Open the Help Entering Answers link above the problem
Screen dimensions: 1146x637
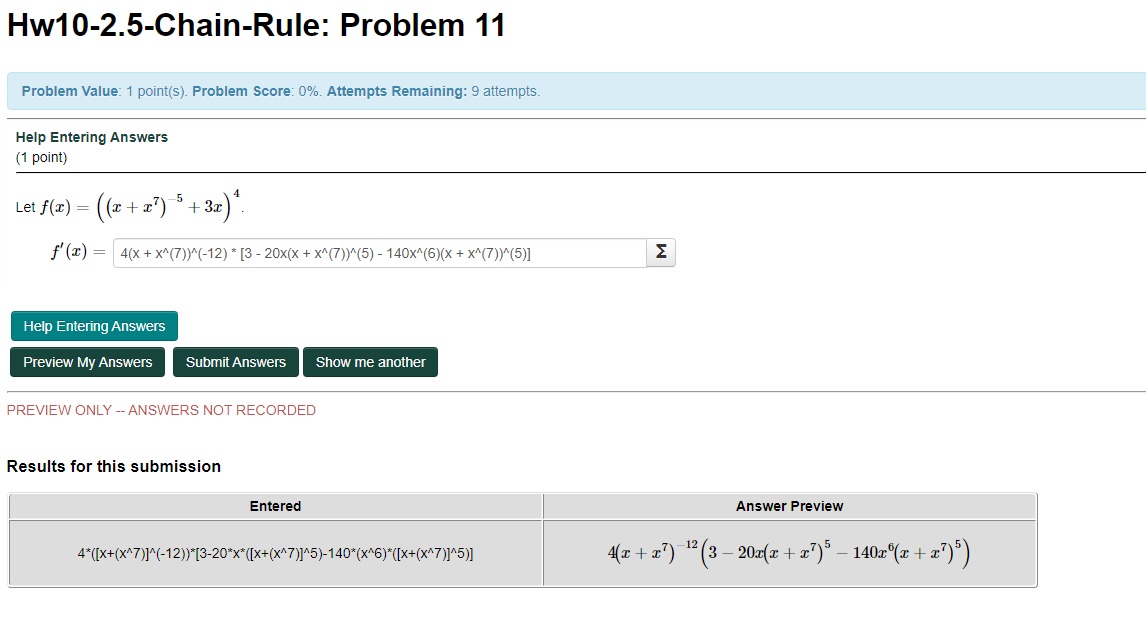coord(92,137)
